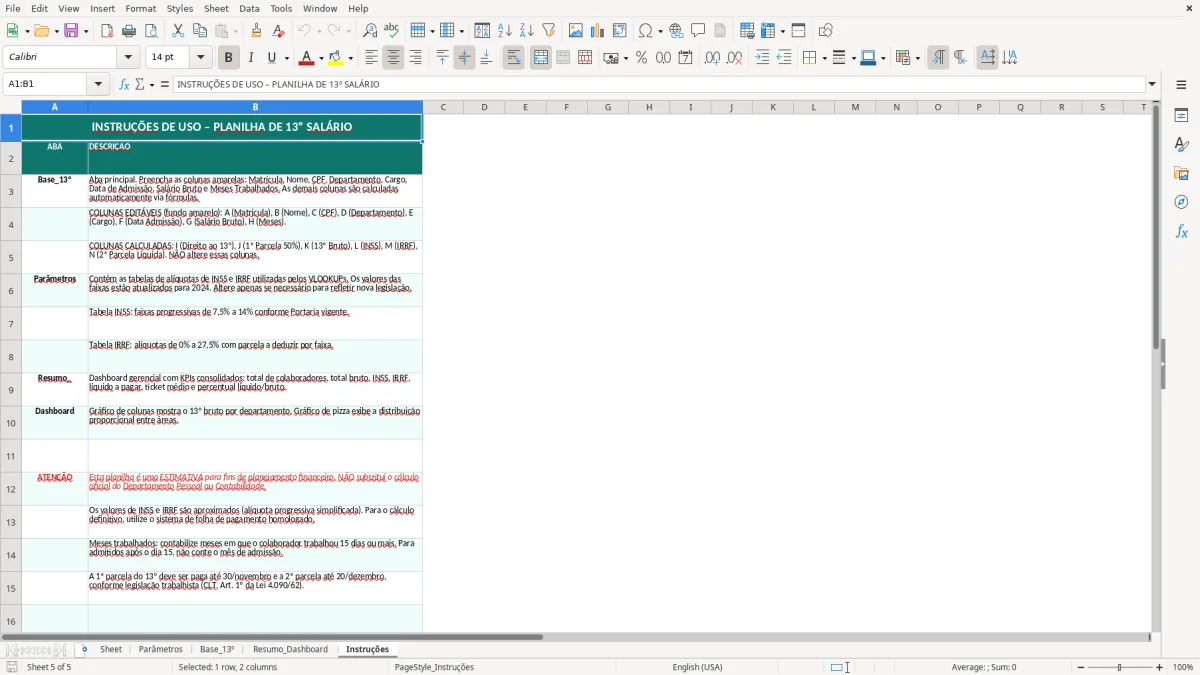Image resolution: width=1200 pixels, height=675 pixels.
Task: Insert a hyperlink
Action: 677,31
